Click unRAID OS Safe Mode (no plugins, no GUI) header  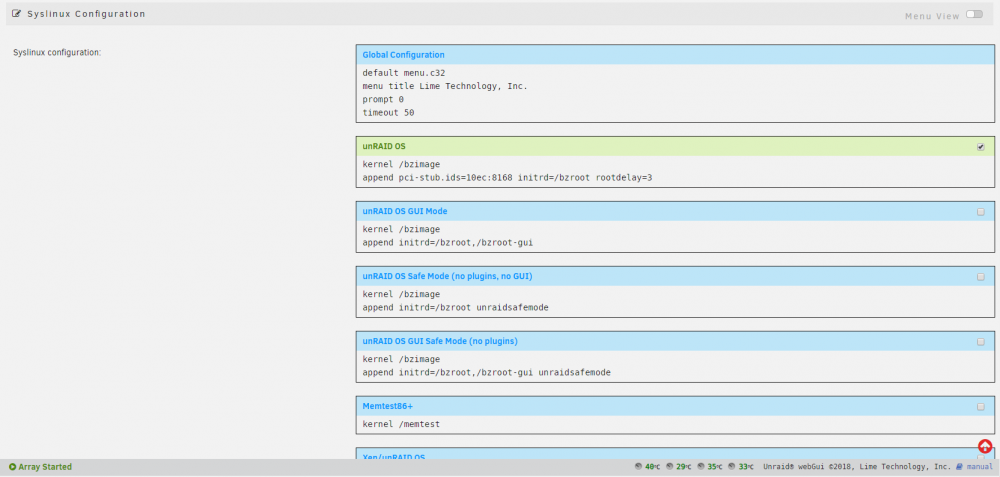(675, 277)
